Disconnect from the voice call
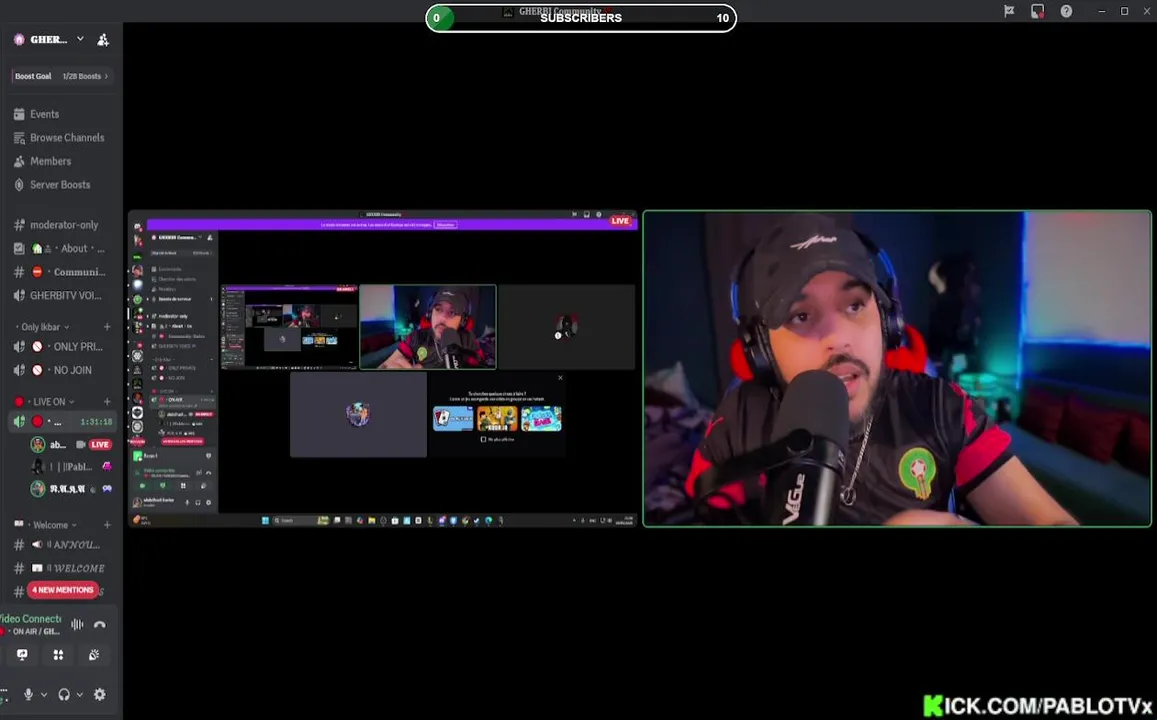Image resolution: width=1157 pixels, height=720 pixels. pyautogui.click(x=100, y=625)
